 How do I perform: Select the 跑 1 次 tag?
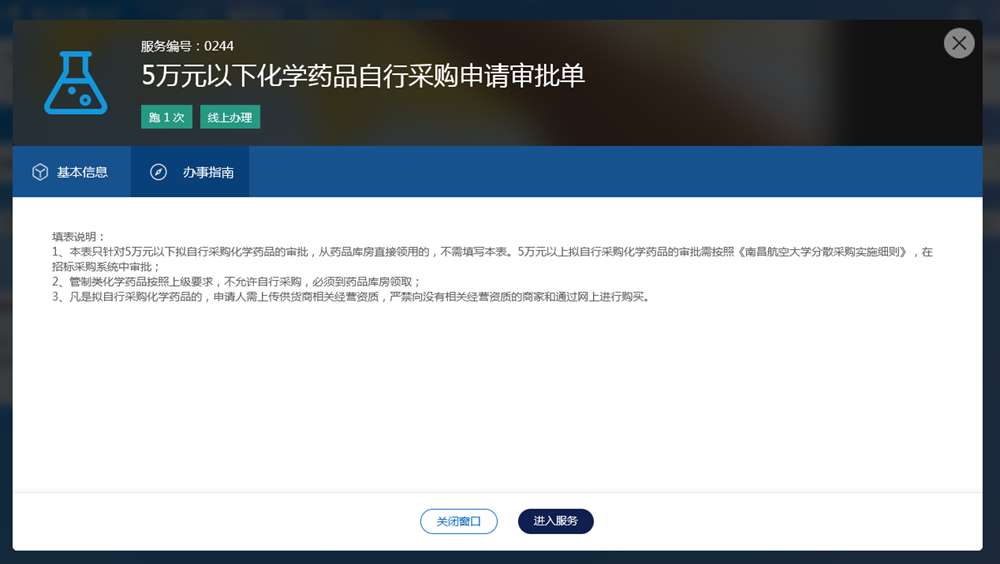[166, 117]
